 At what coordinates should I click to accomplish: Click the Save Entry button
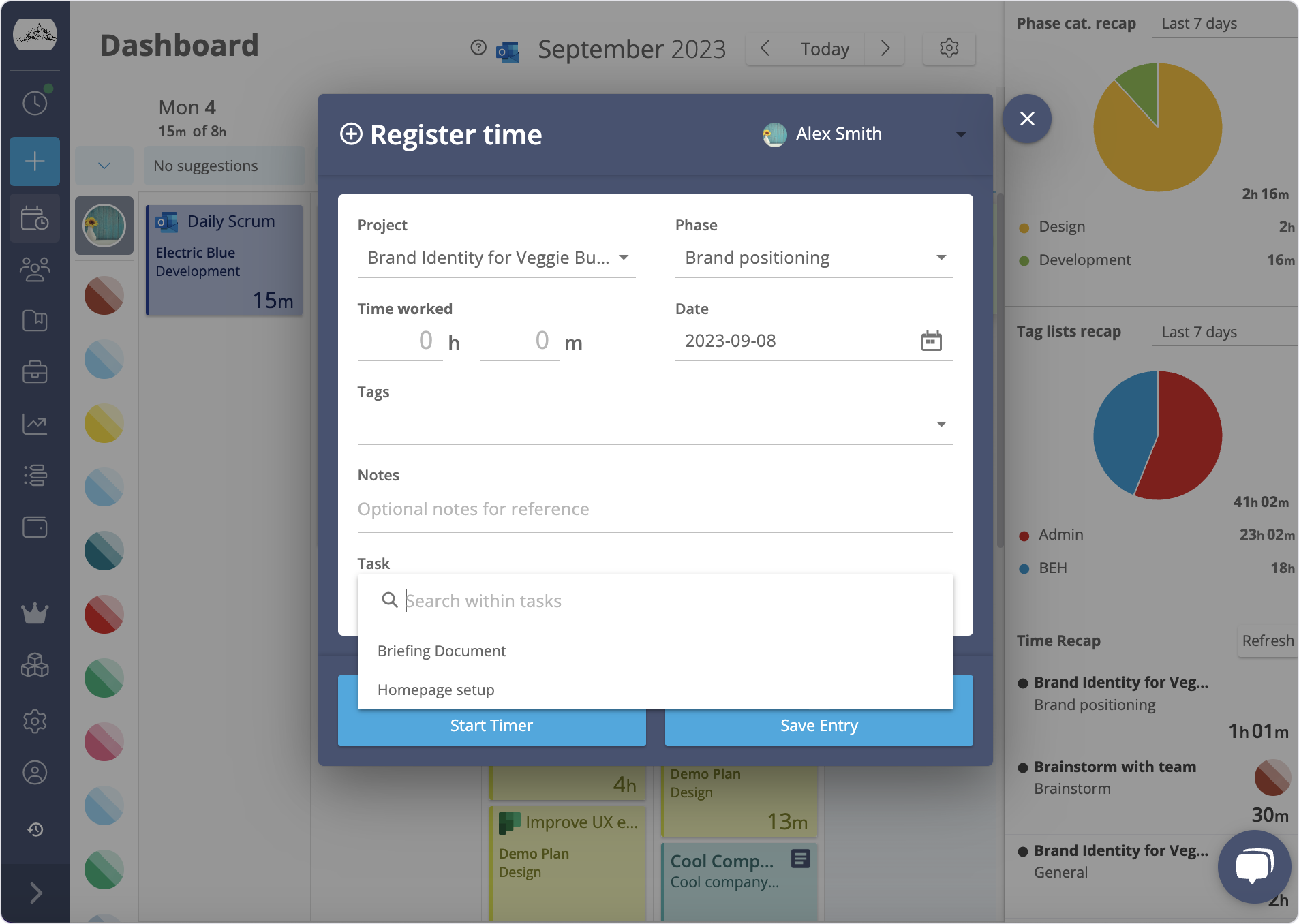click(x=818, y=725)
